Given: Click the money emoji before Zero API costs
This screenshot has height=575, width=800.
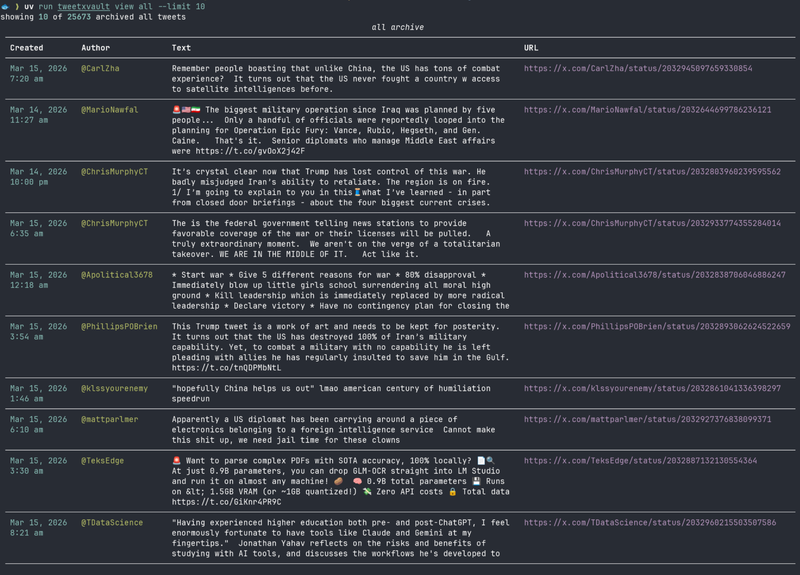Looking at the screenshot, I should tap(367, 491).
